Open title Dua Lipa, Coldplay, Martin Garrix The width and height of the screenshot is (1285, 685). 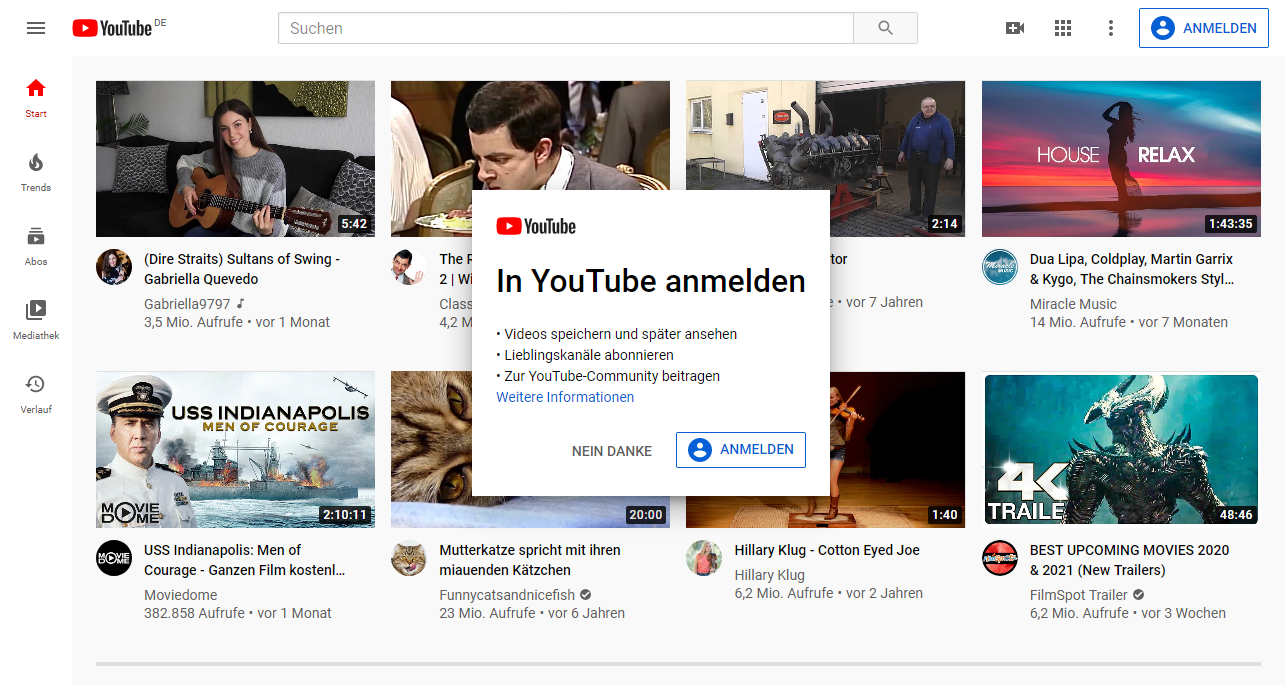[1132, 269]
